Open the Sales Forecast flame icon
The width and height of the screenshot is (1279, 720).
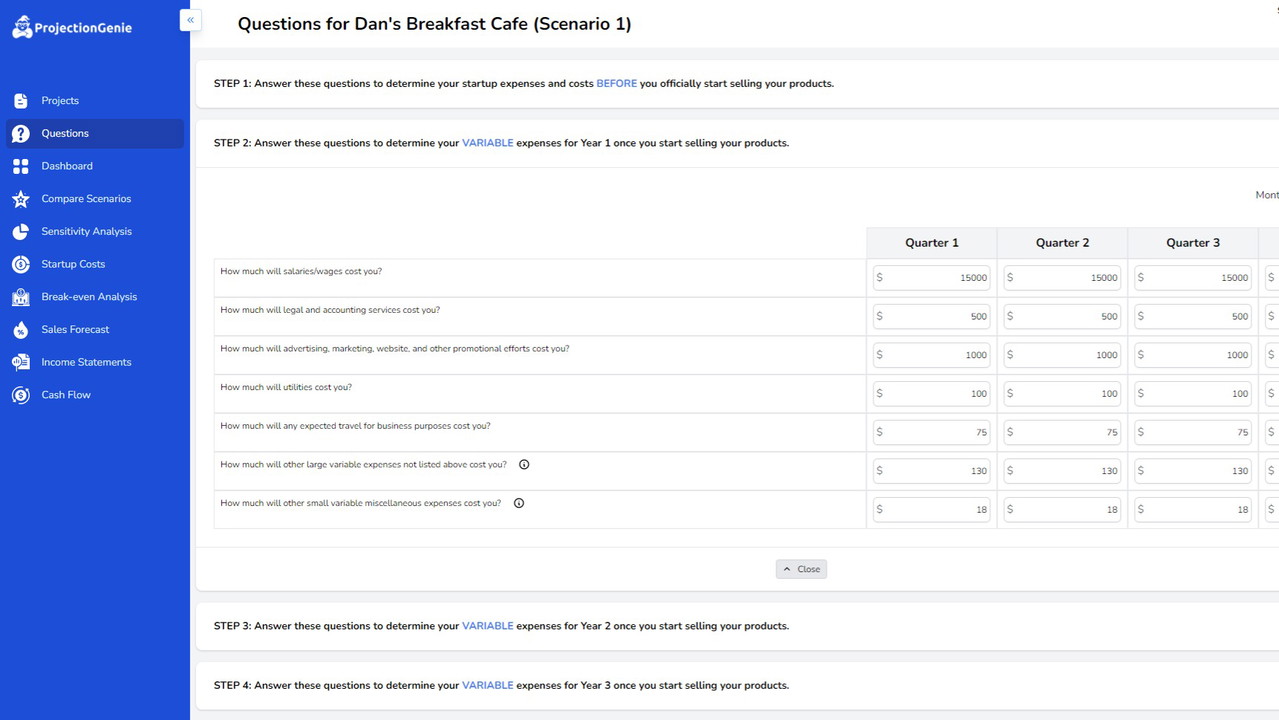[21, 330]
